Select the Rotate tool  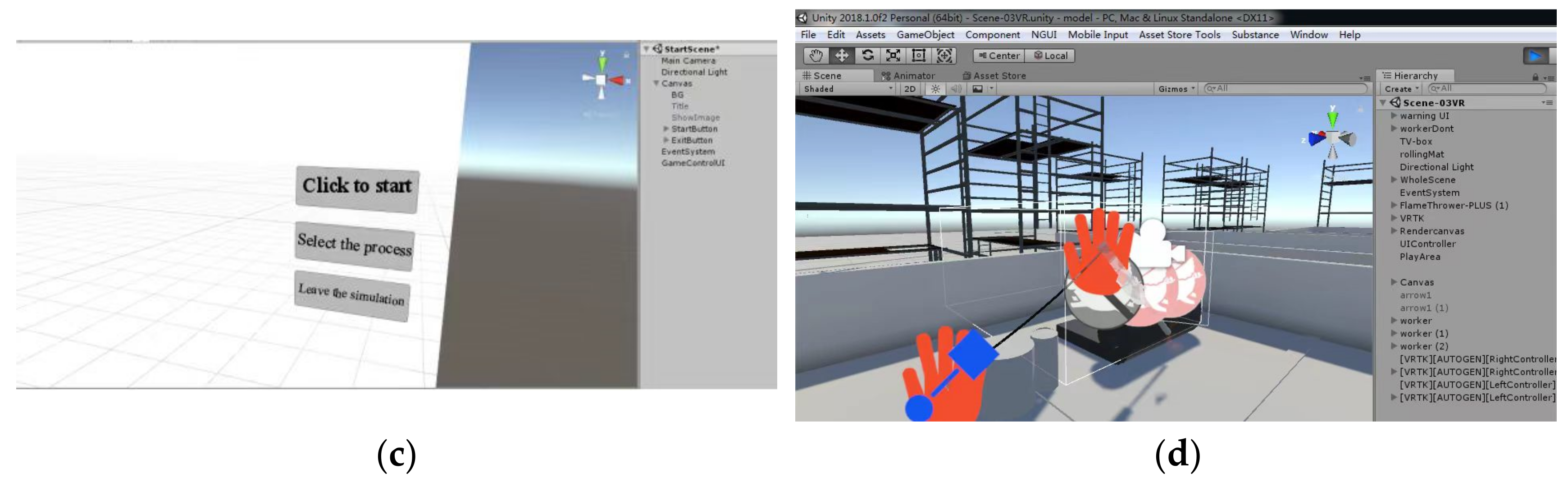(867, 55)
